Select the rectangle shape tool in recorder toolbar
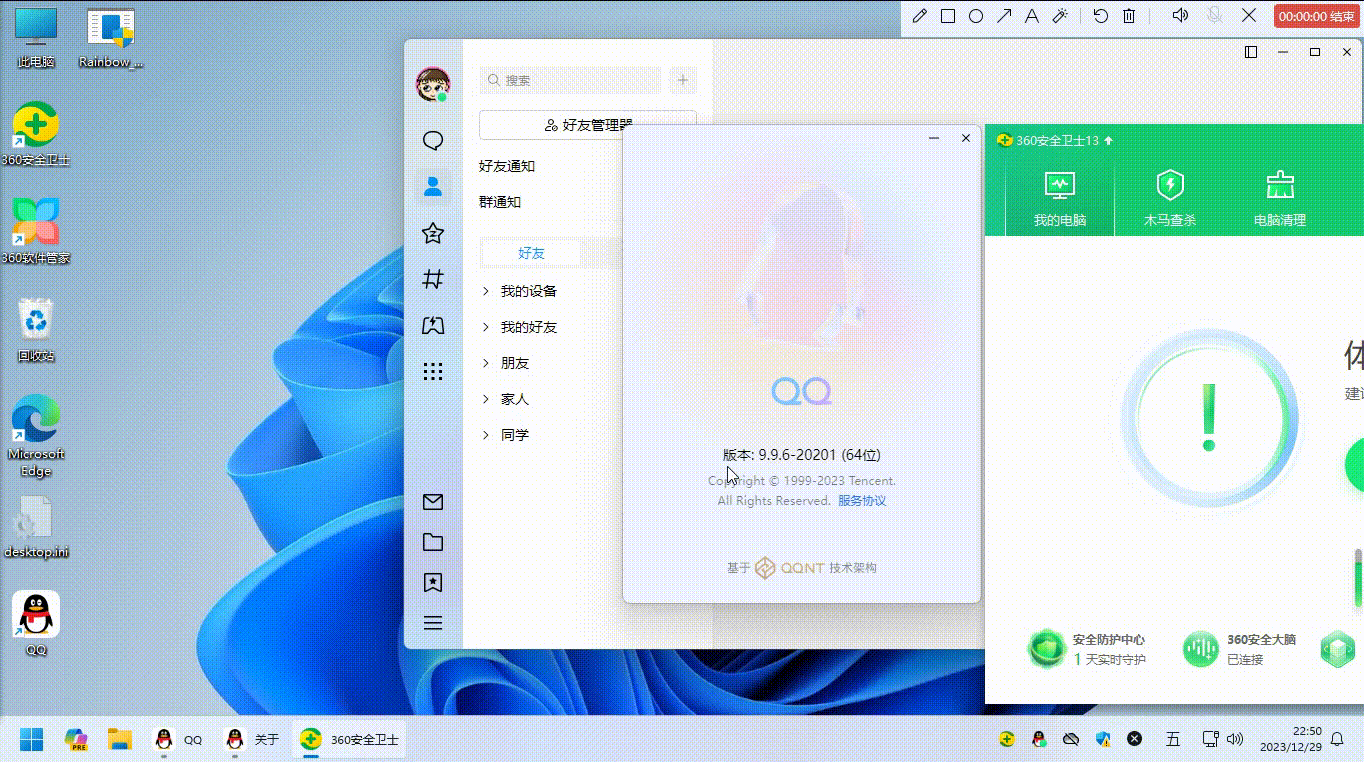 tap(948, 15)
